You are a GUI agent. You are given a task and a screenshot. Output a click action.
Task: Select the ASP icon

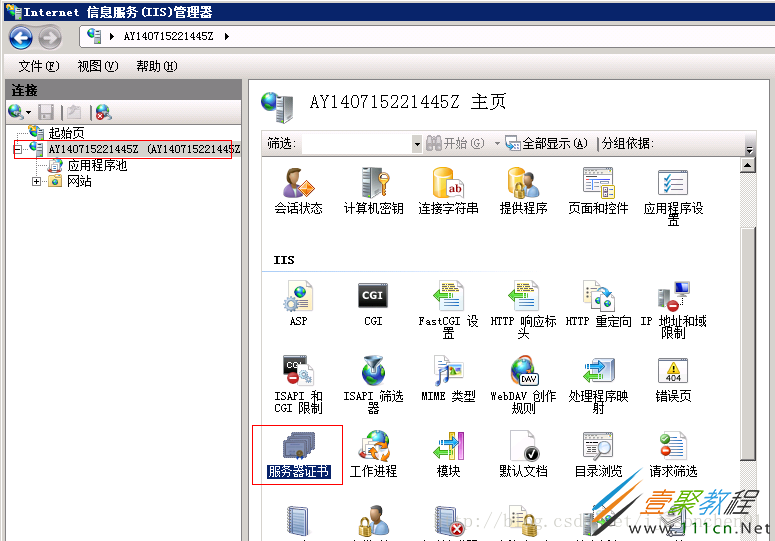[x=299, y=303]
